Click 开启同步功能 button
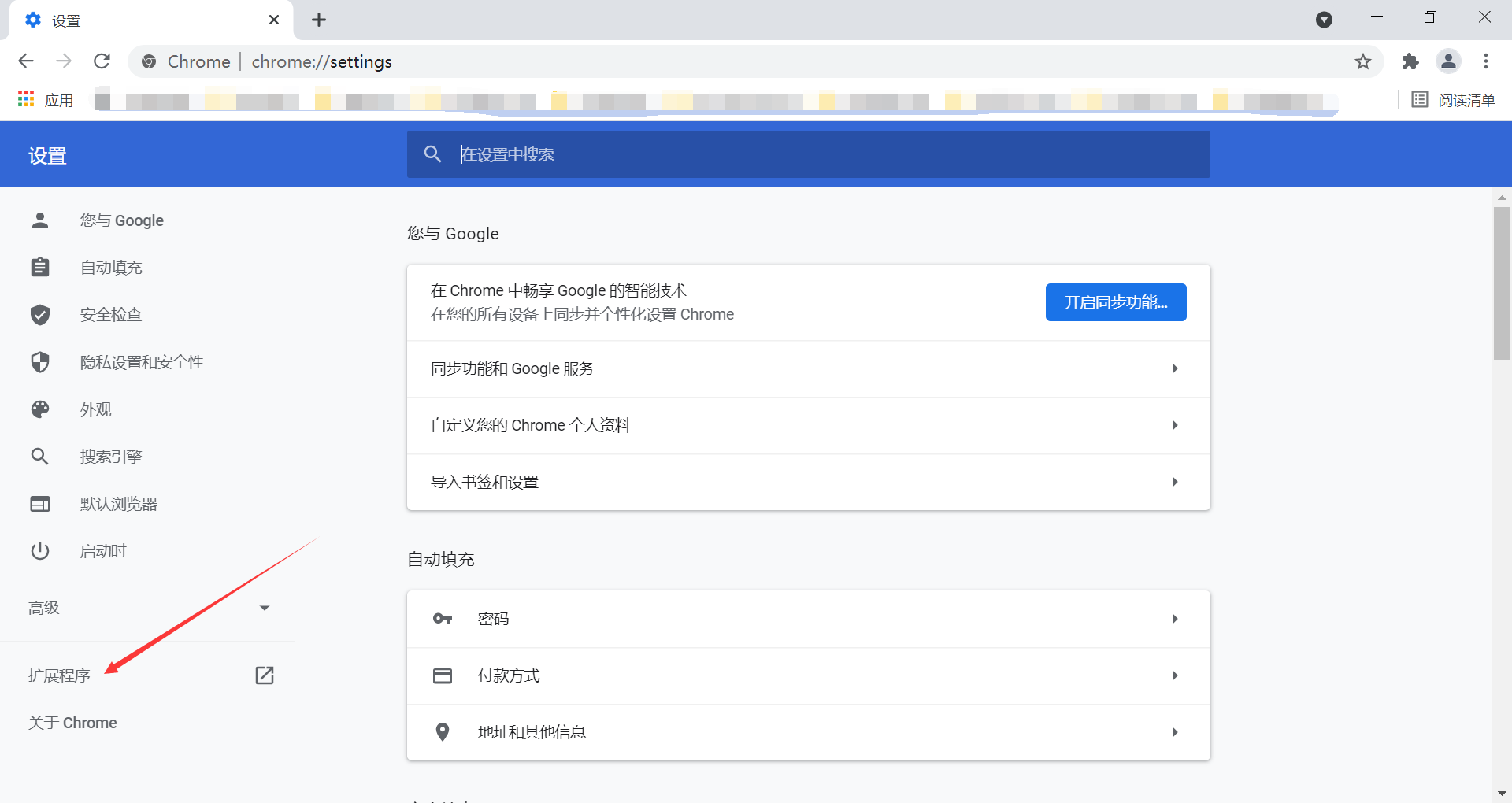Image resolution: width=1512 pixels, height=803 pixels. click(x=1116, y=302)
